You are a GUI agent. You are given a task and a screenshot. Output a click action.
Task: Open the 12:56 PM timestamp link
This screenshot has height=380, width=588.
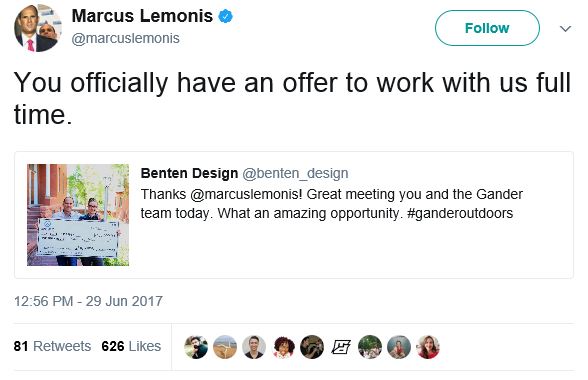(88, 301)
